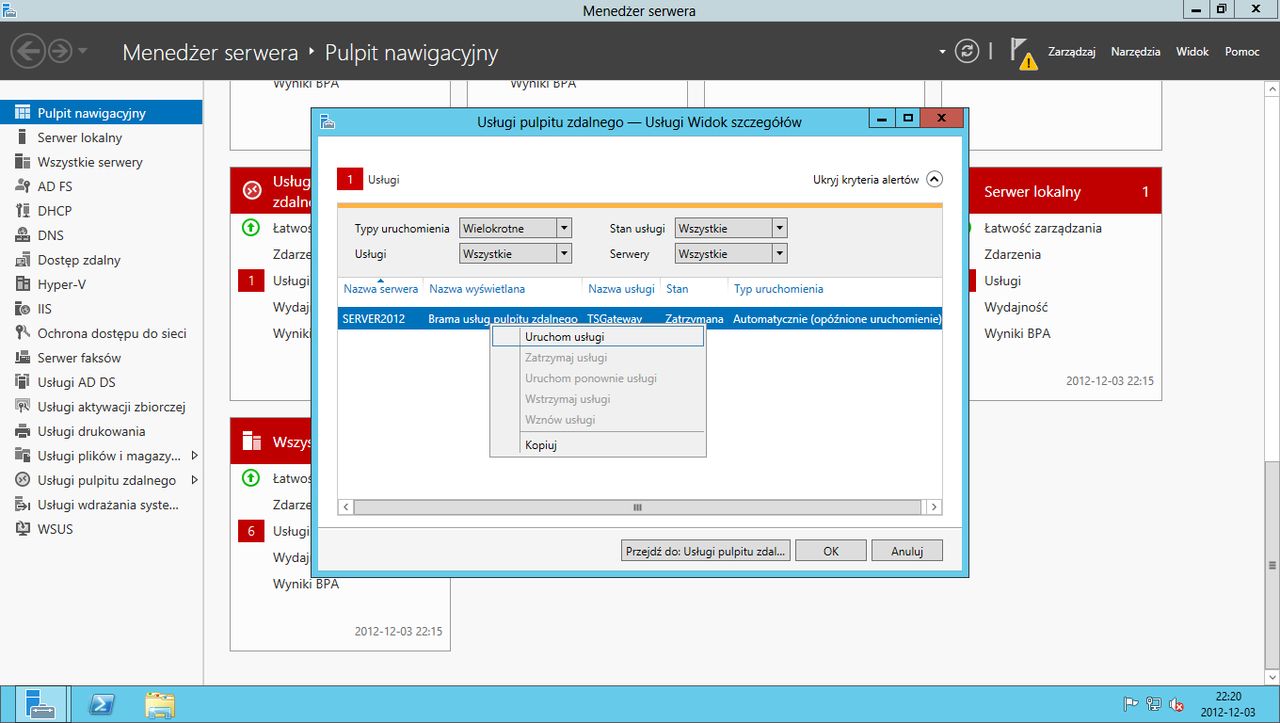This screenshot has width=1280, height=723.
Task: Click the Usługi aktywacji zbiorczej icon
Action: pyautogui.click(x=22, y=407)
